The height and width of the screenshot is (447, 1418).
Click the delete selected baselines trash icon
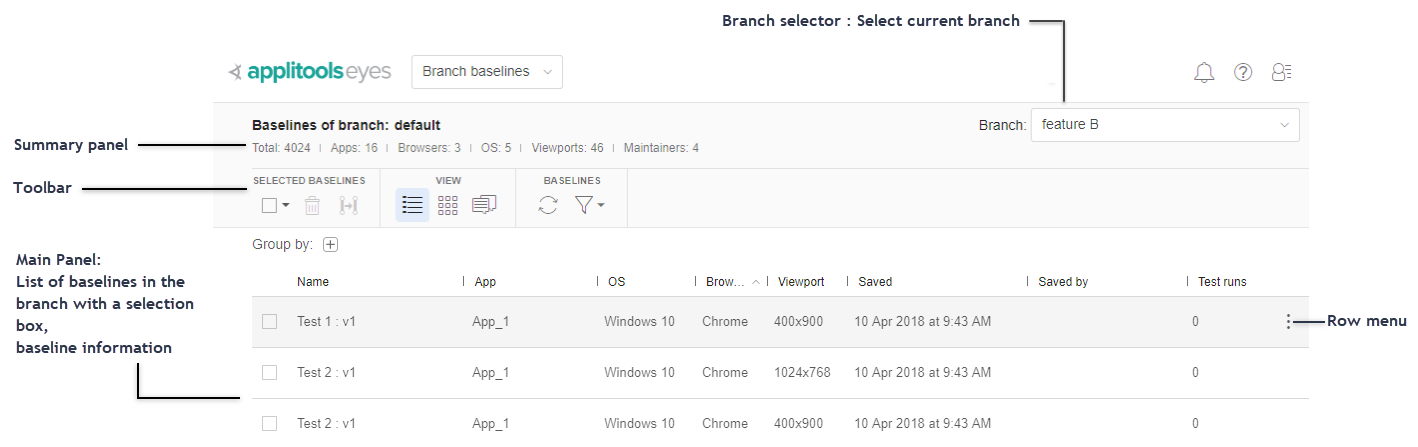click(312, 206)
